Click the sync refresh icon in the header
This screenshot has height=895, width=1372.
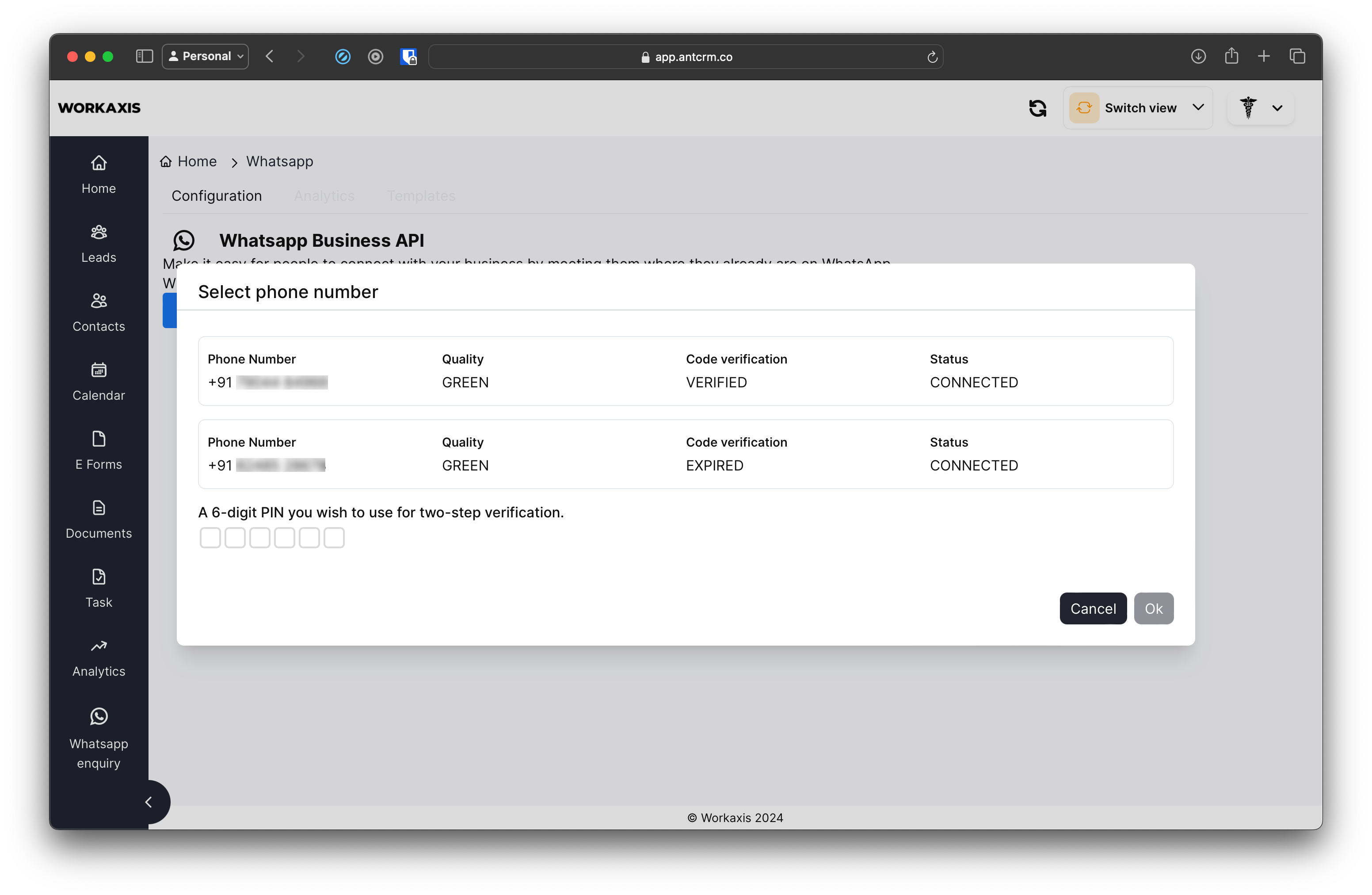1037,108
